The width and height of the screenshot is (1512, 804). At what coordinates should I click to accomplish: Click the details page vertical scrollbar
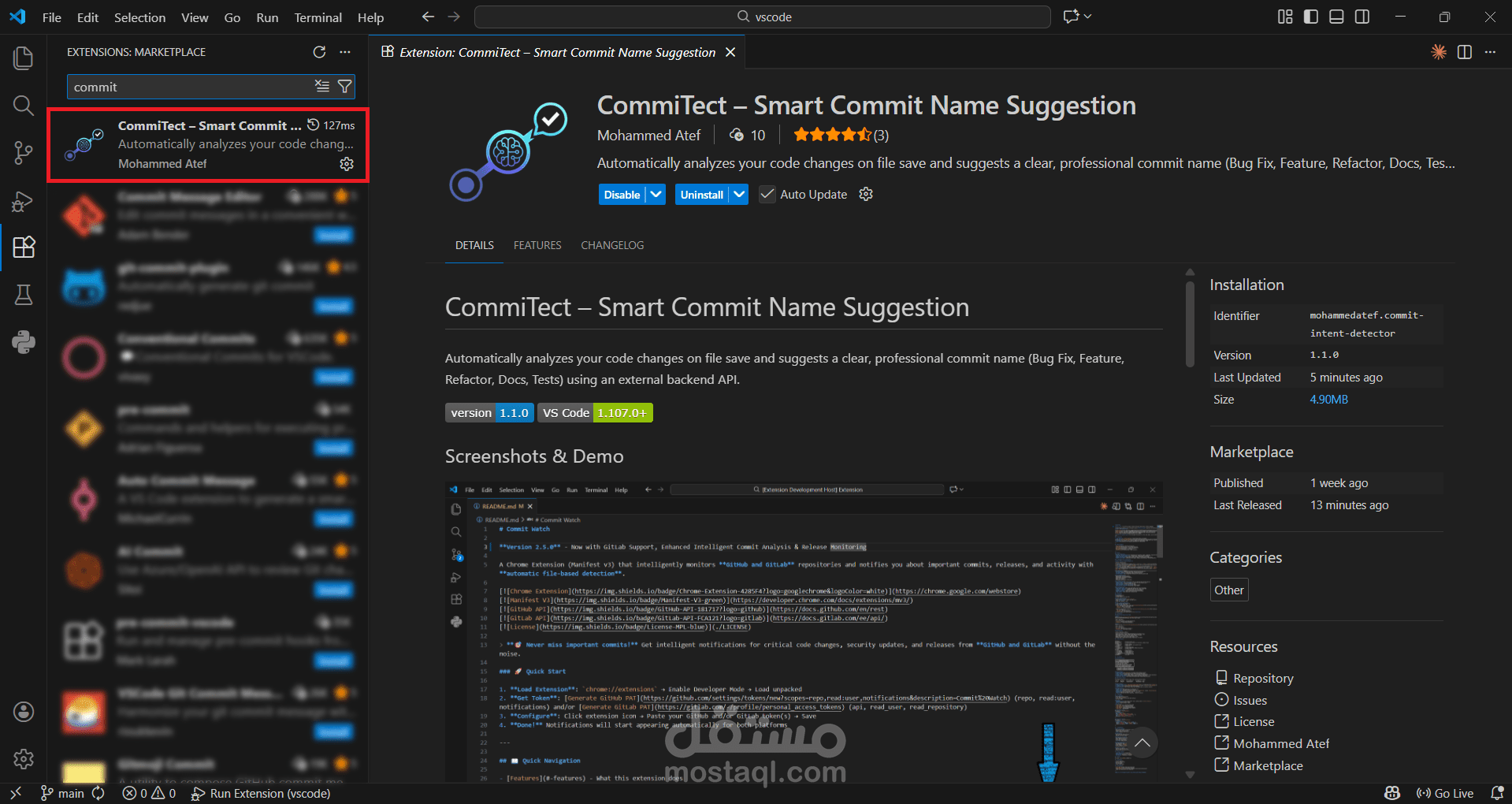[x=1190, y=324]
